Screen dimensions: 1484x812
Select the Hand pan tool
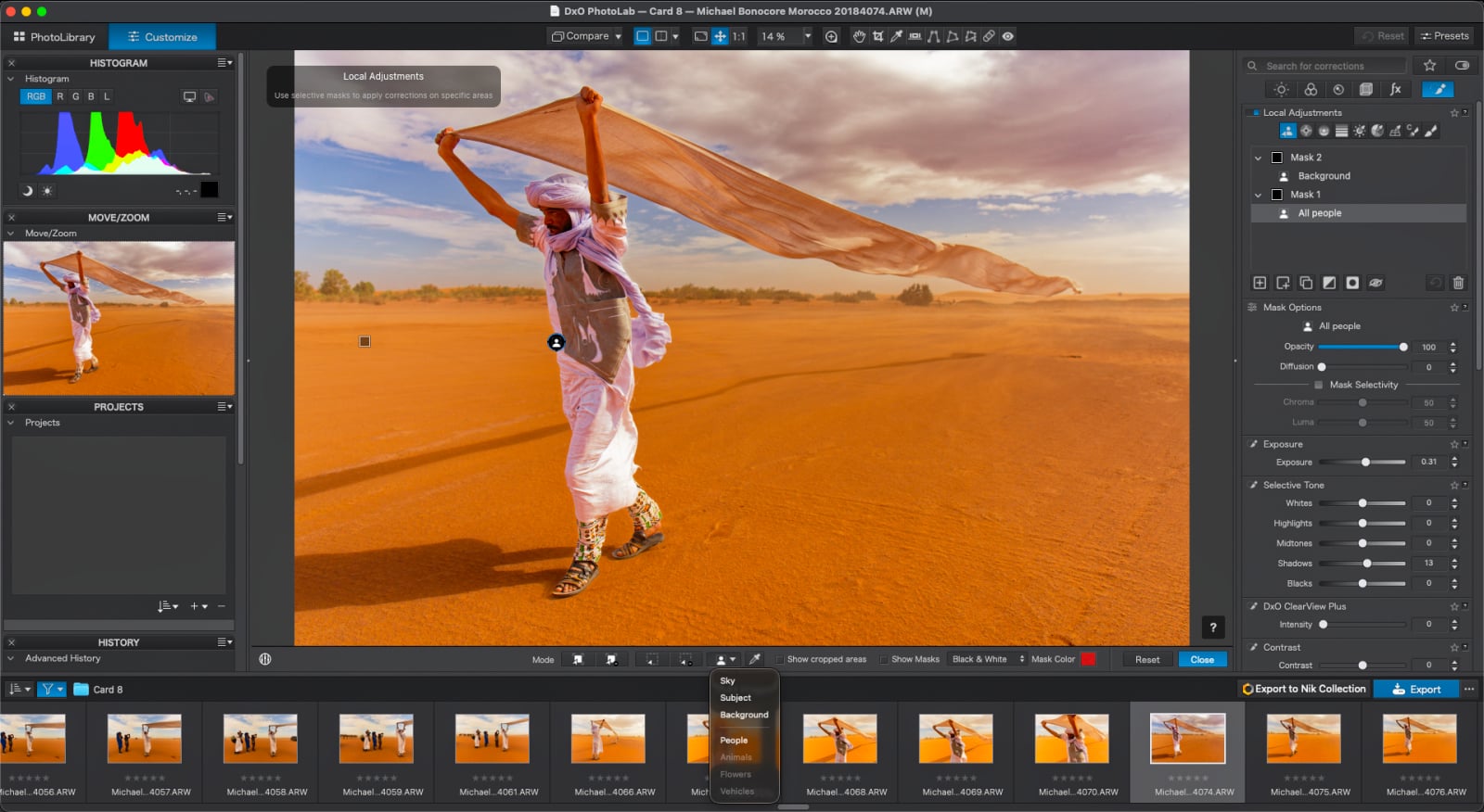(859, 36)
